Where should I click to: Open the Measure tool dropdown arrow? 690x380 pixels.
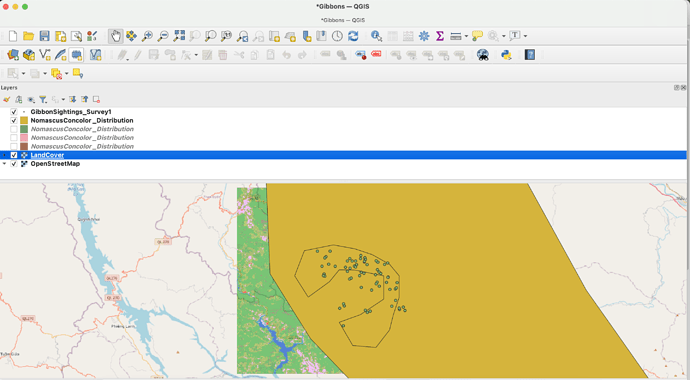(x=466, y=36)
